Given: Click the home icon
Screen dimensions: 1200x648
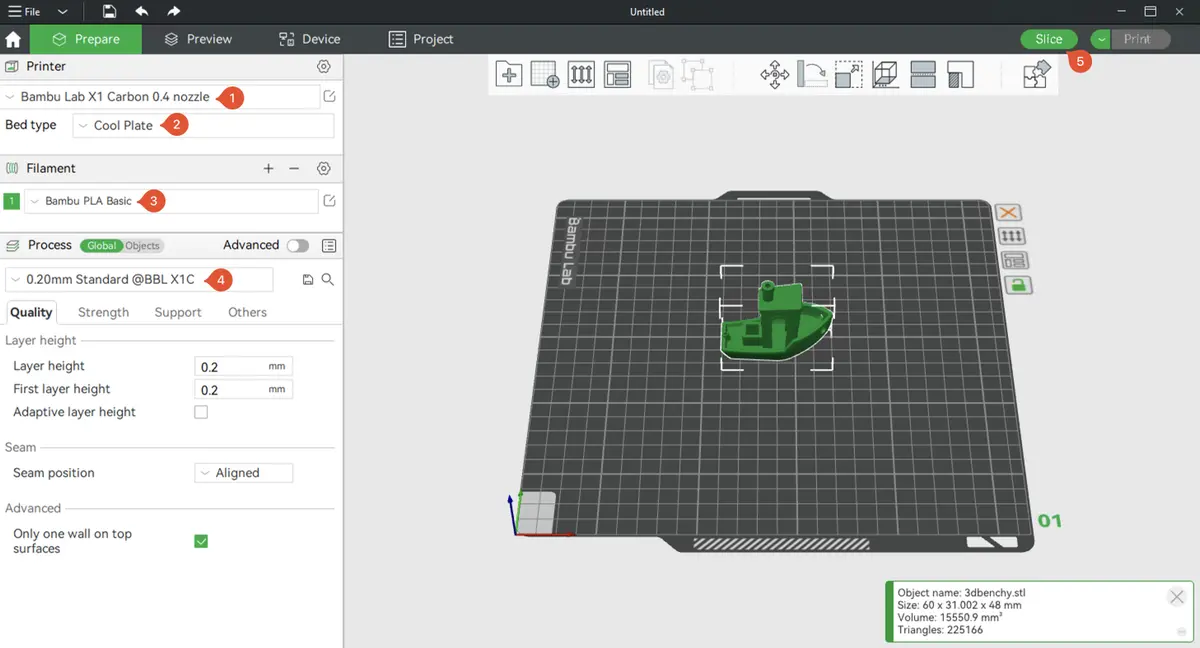Looking at the screenshot, I should (14, 40).
